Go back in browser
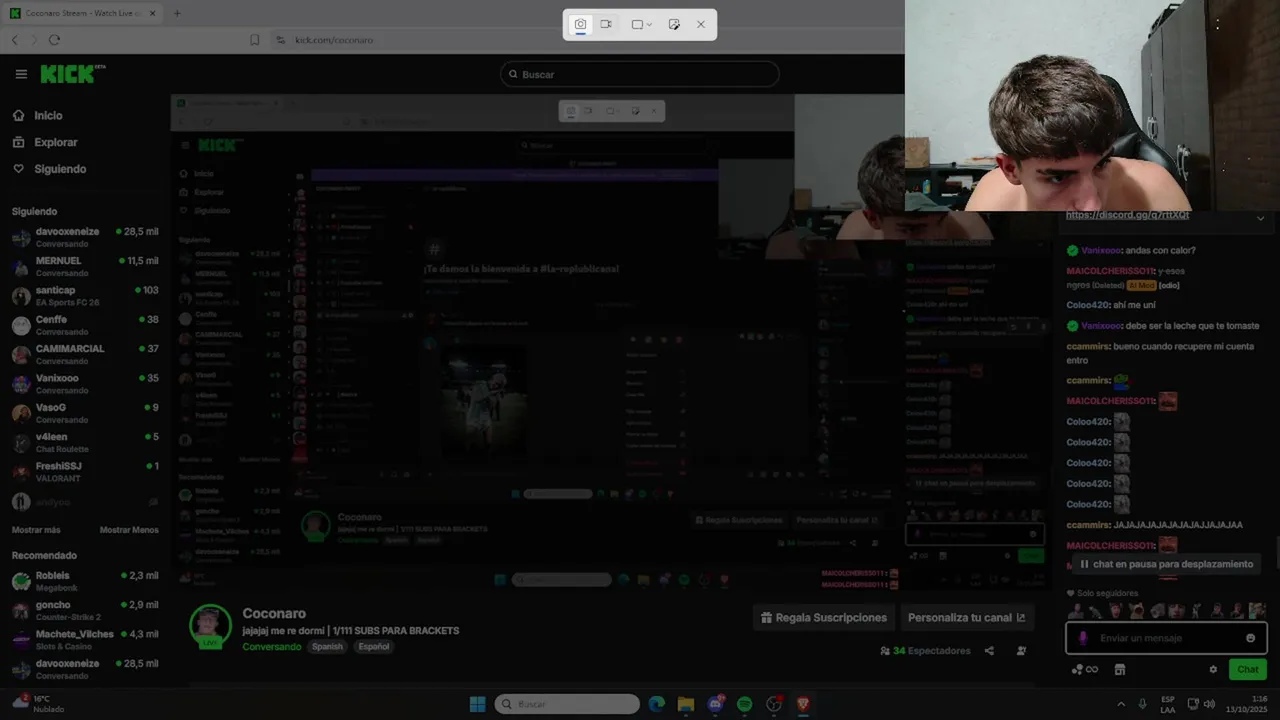This screenshot has width=1280, height=720. click(14, 40)
